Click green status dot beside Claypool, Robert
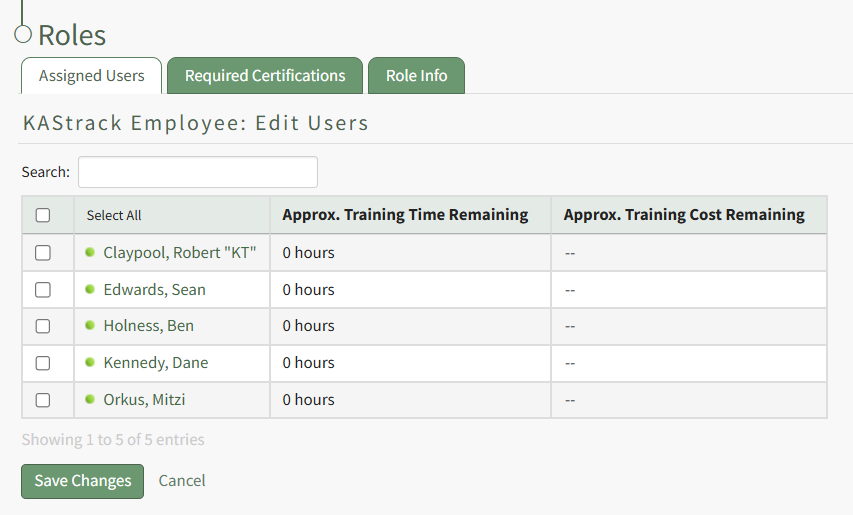This screenshot has height=515, width=853. [90, 253]
